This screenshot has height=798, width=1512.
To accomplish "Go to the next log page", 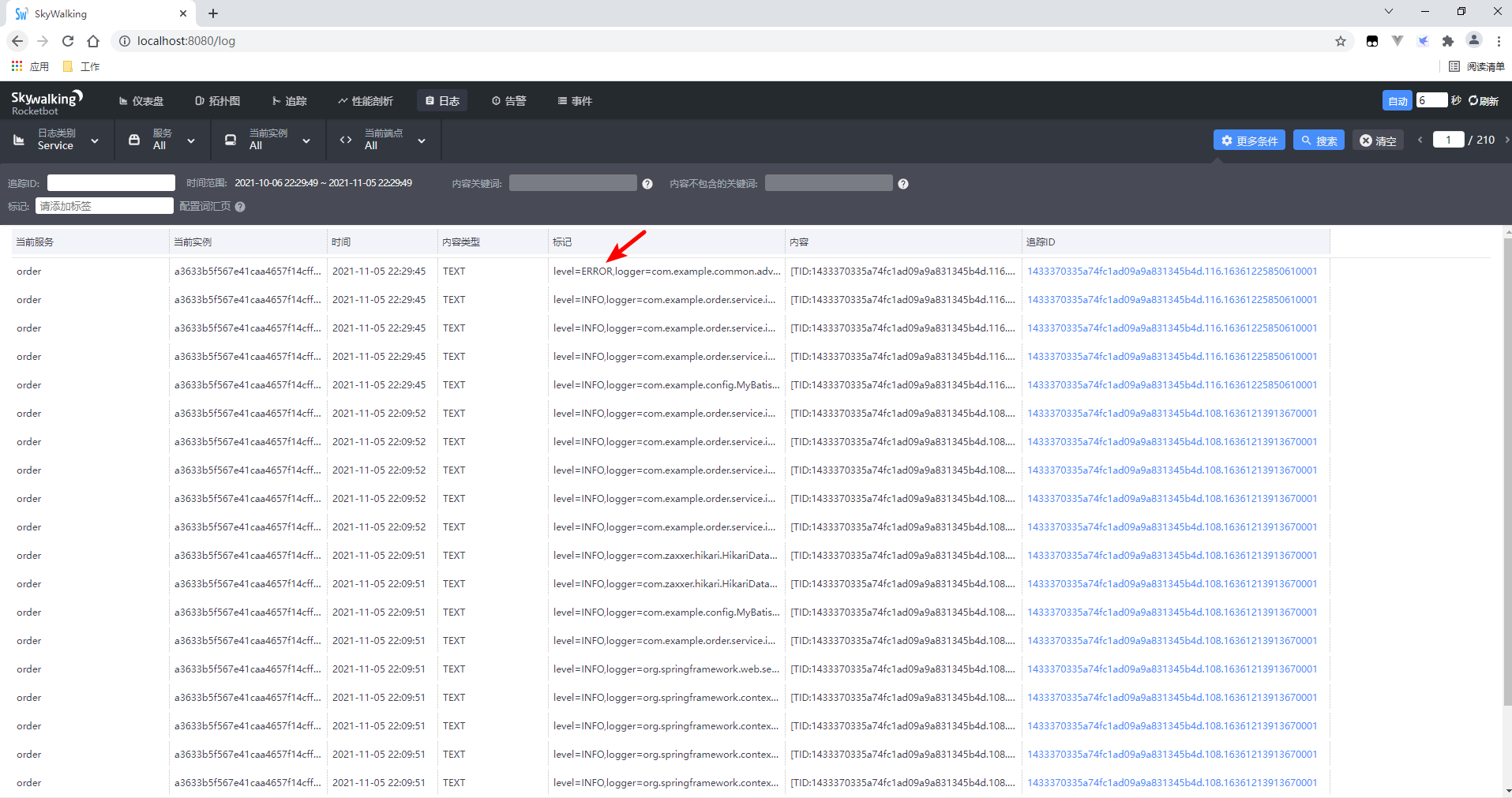I will tap(1506, 140).
